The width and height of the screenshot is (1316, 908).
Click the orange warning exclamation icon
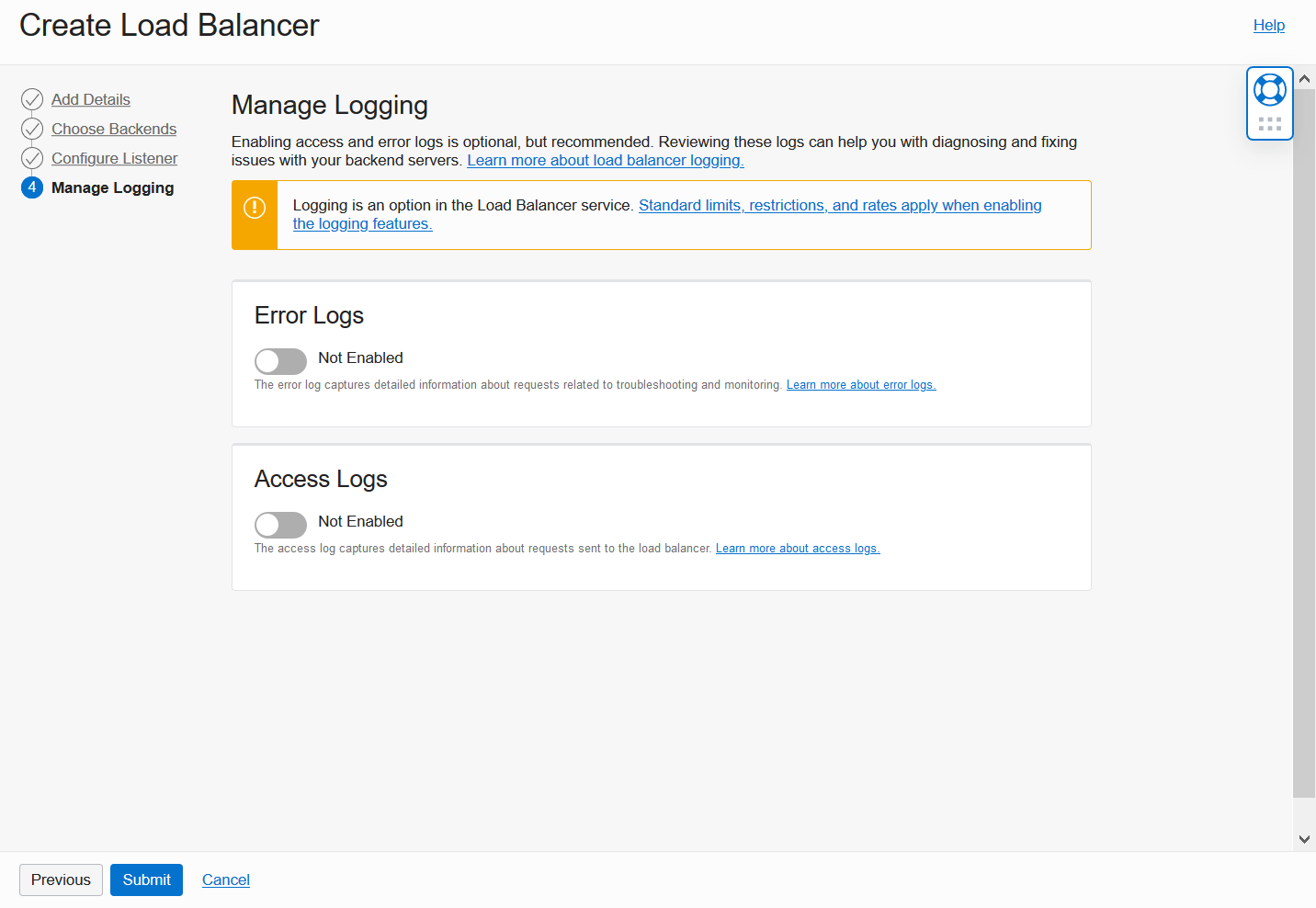255,207
